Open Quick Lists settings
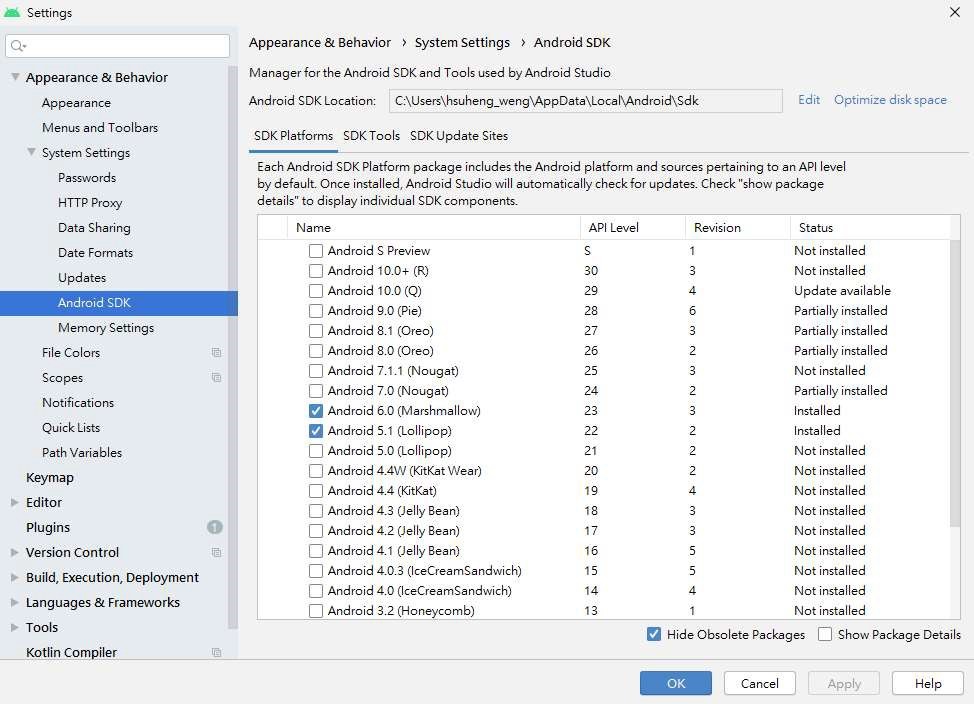The width and height of the screenshot is (974, 704). (x=71, y=427)
